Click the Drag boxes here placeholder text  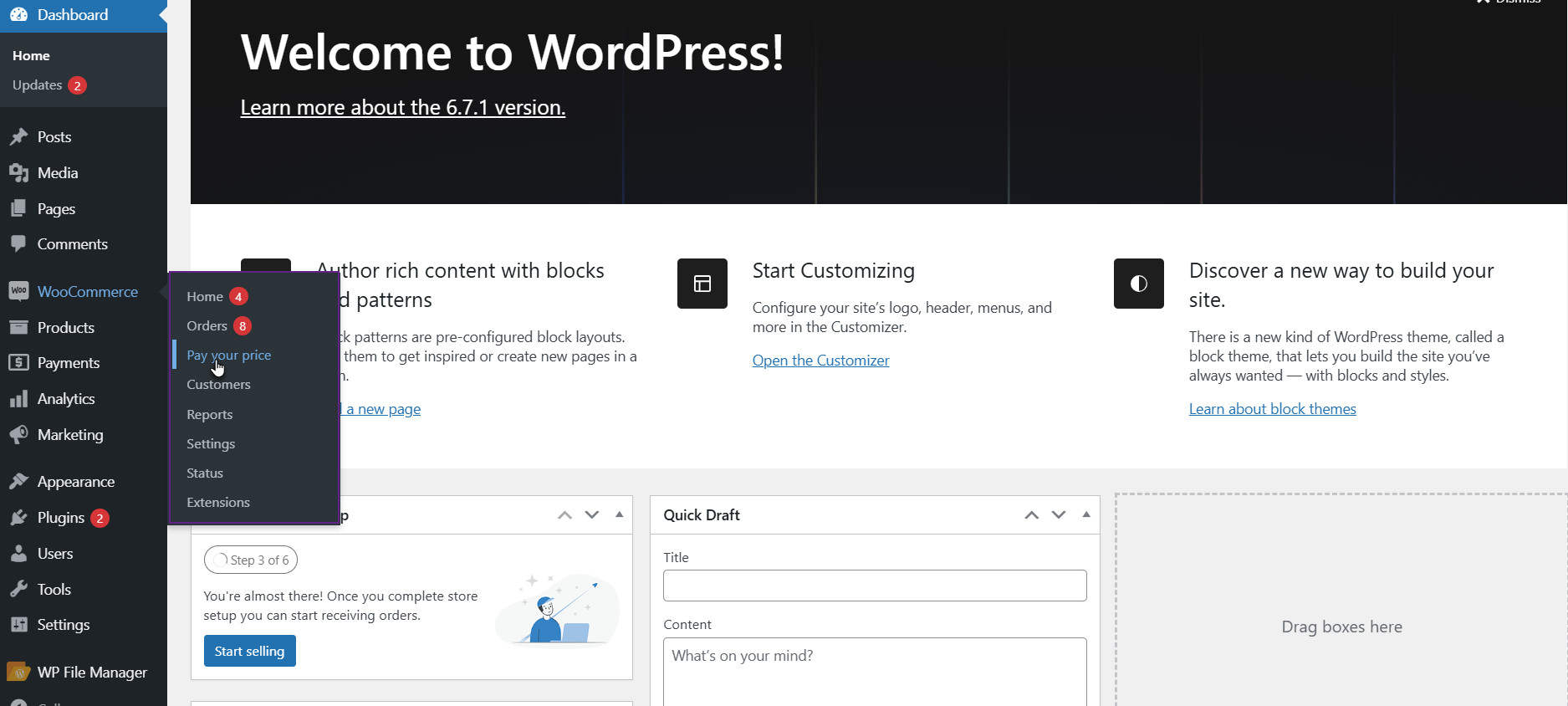[1341, 627]
